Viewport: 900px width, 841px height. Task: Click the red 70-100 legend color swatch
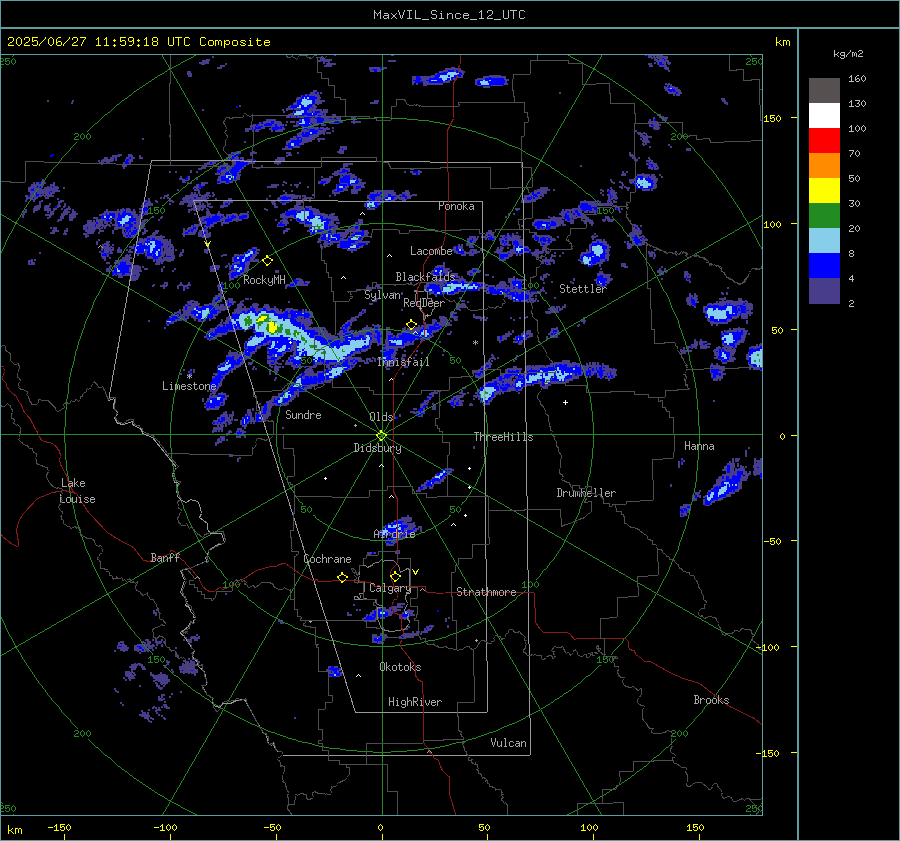tap(824, 141)
